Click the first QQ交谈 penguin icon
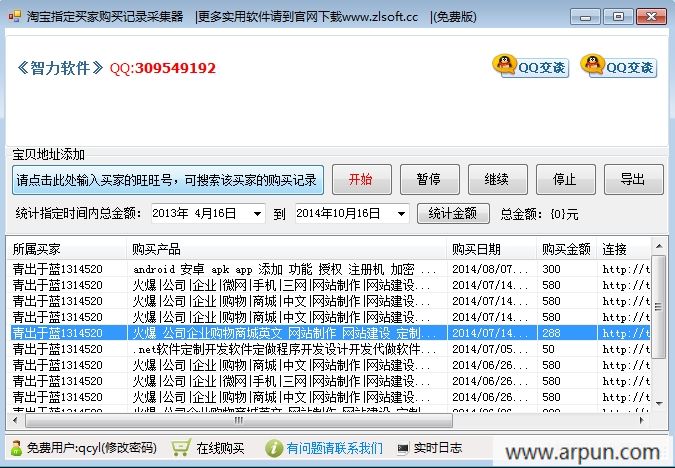This screenshot has height=468, width=675. [x=505, y=65]
